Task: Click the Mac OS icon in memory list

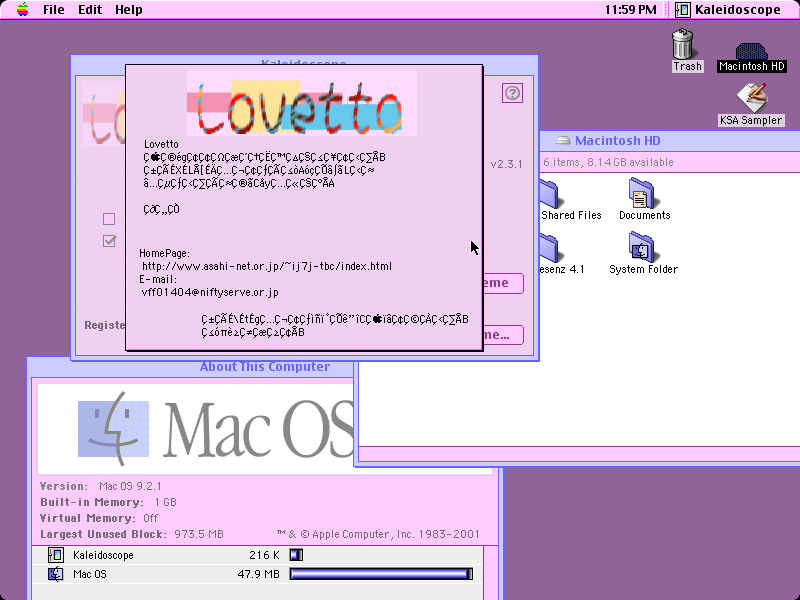Action: click(55, 574)
